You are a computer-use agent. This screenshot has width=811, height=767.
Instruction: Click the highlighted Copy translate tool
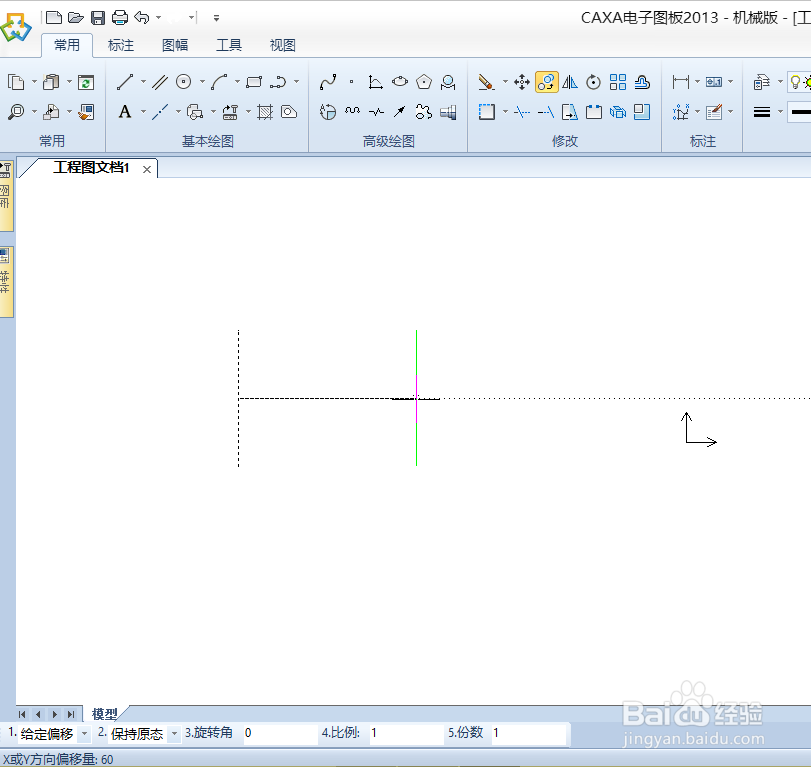546,82
